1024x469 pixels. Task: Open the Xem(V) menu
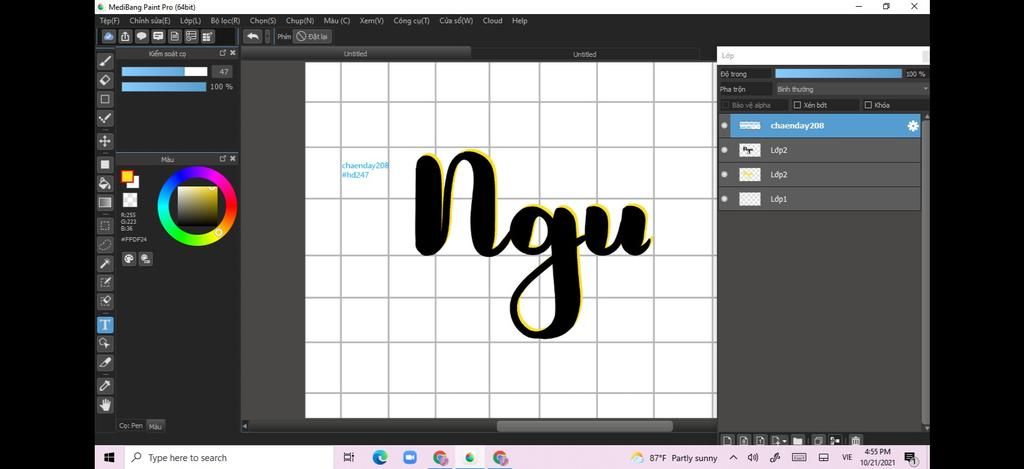[372, 21]
